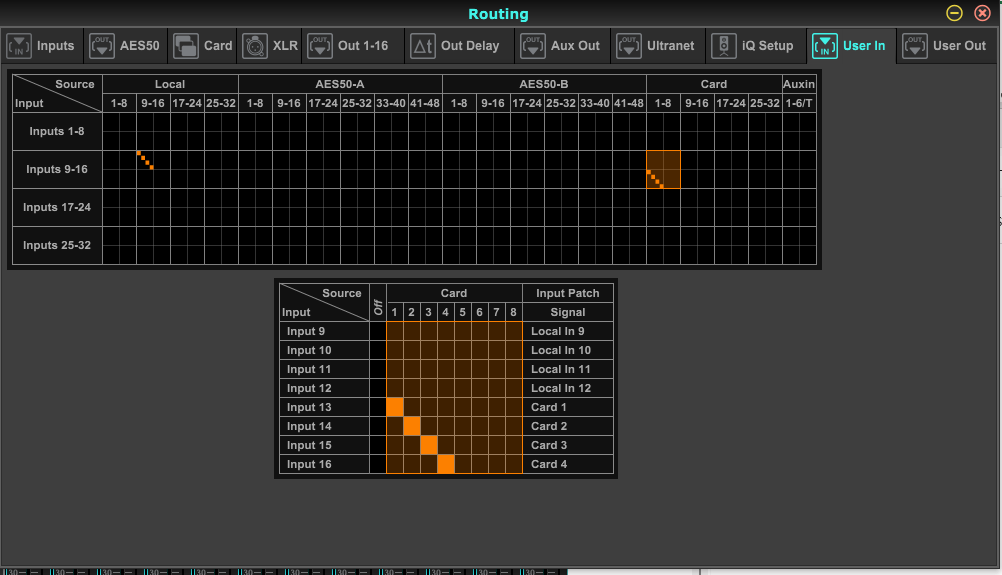Toggle Card 4 patch for Input 16
The width and height of the screenshot is (1002, 575).
[446, 464]
